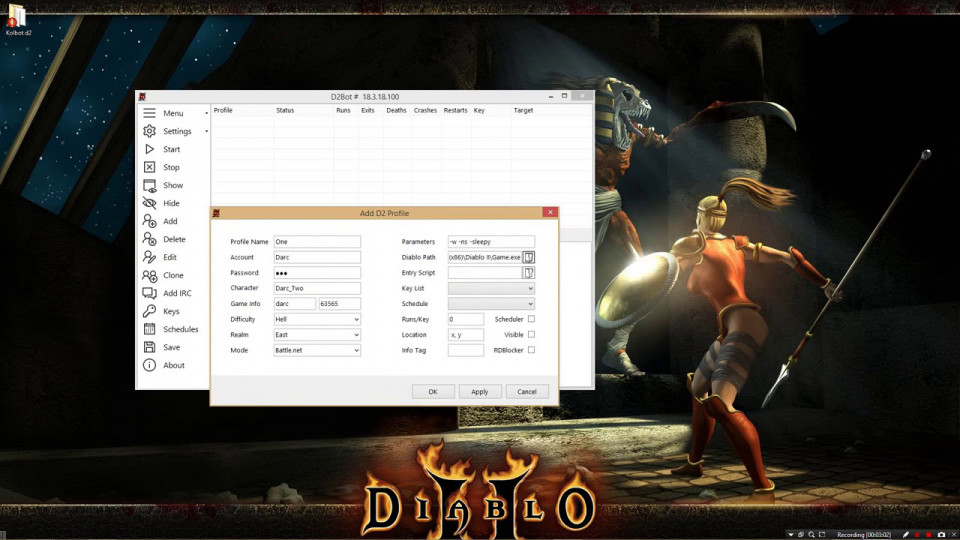Enable the RDBlocker checkbox
The image size is (960, 540).
[x=531, y=350]
